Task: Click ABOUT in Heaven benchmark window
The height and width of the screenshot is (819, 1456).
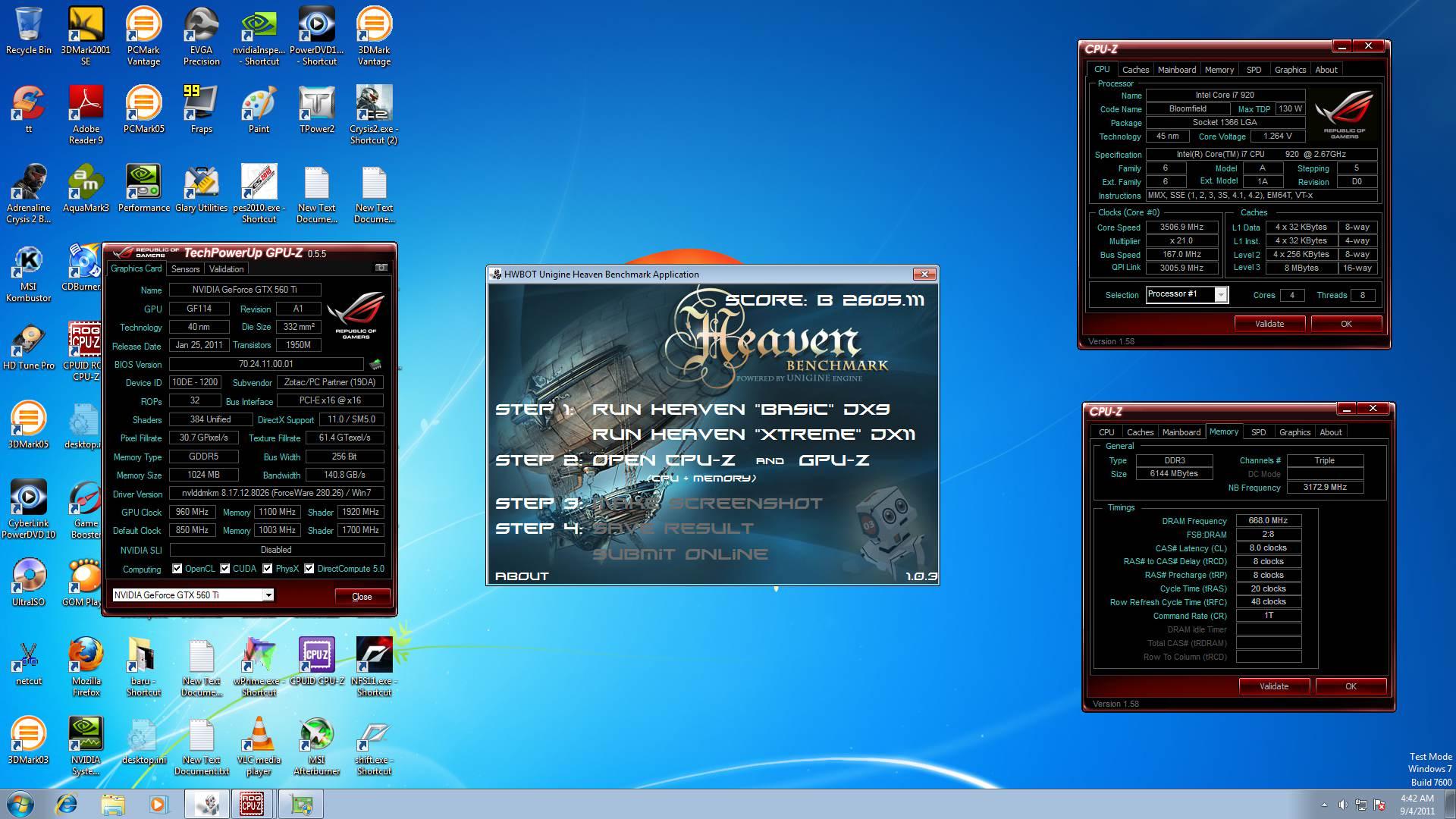Action: click(x=522, y=576)
